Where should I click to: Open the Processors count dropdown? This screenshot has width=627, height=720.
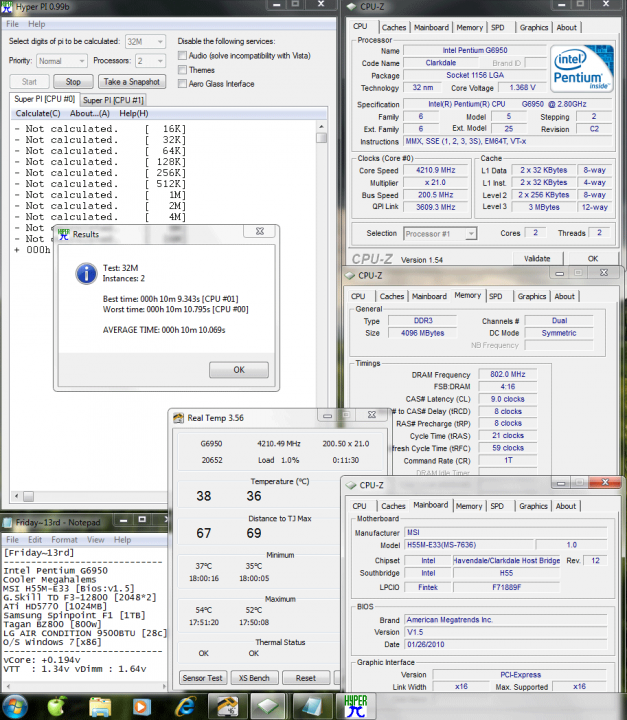point(150,61)
